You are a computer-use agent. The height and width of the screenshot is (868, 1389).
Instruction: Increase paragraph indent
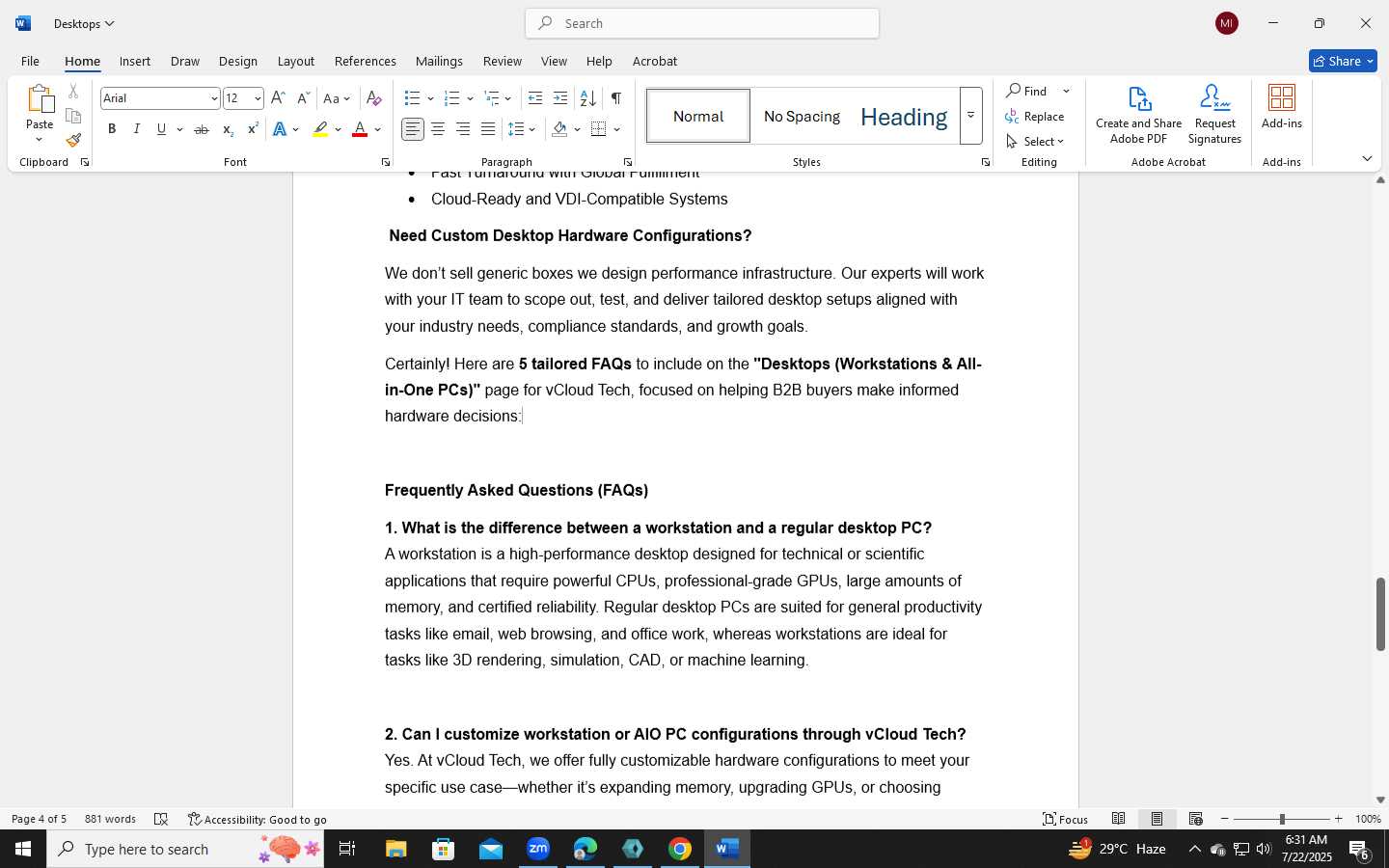click(x=560, y=98)
